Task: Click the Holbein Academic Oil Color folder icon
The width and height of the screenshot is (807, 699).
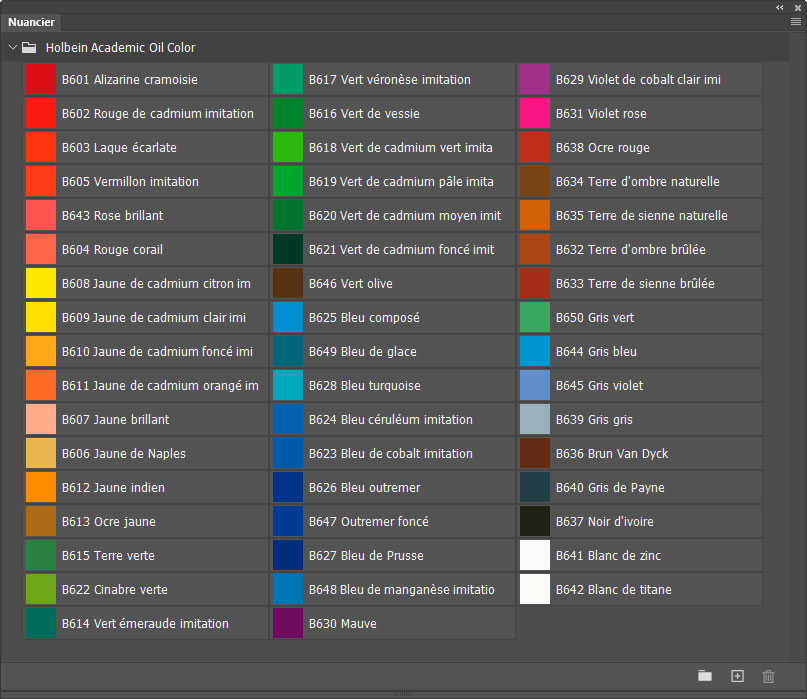Action: click(29, 47)
